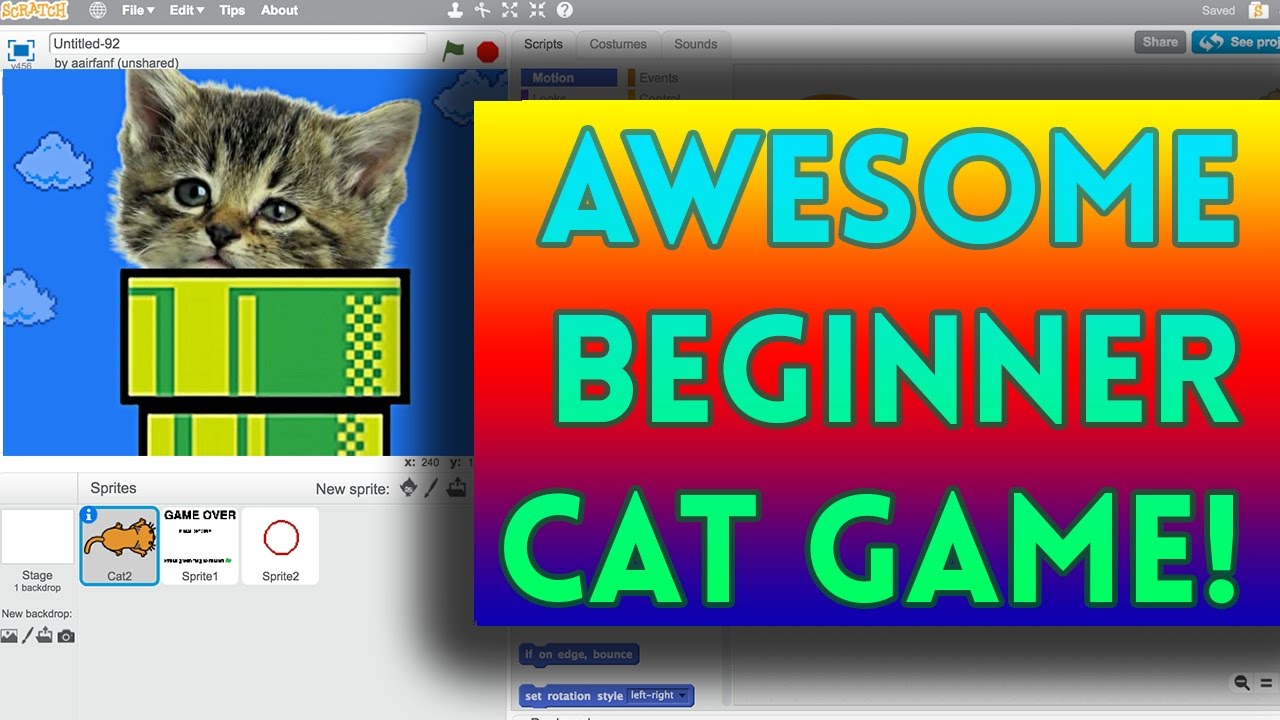Select the Cat2 sprite thumbnail
Viewport: 1280px width, 720px height.
coord(120,546)
